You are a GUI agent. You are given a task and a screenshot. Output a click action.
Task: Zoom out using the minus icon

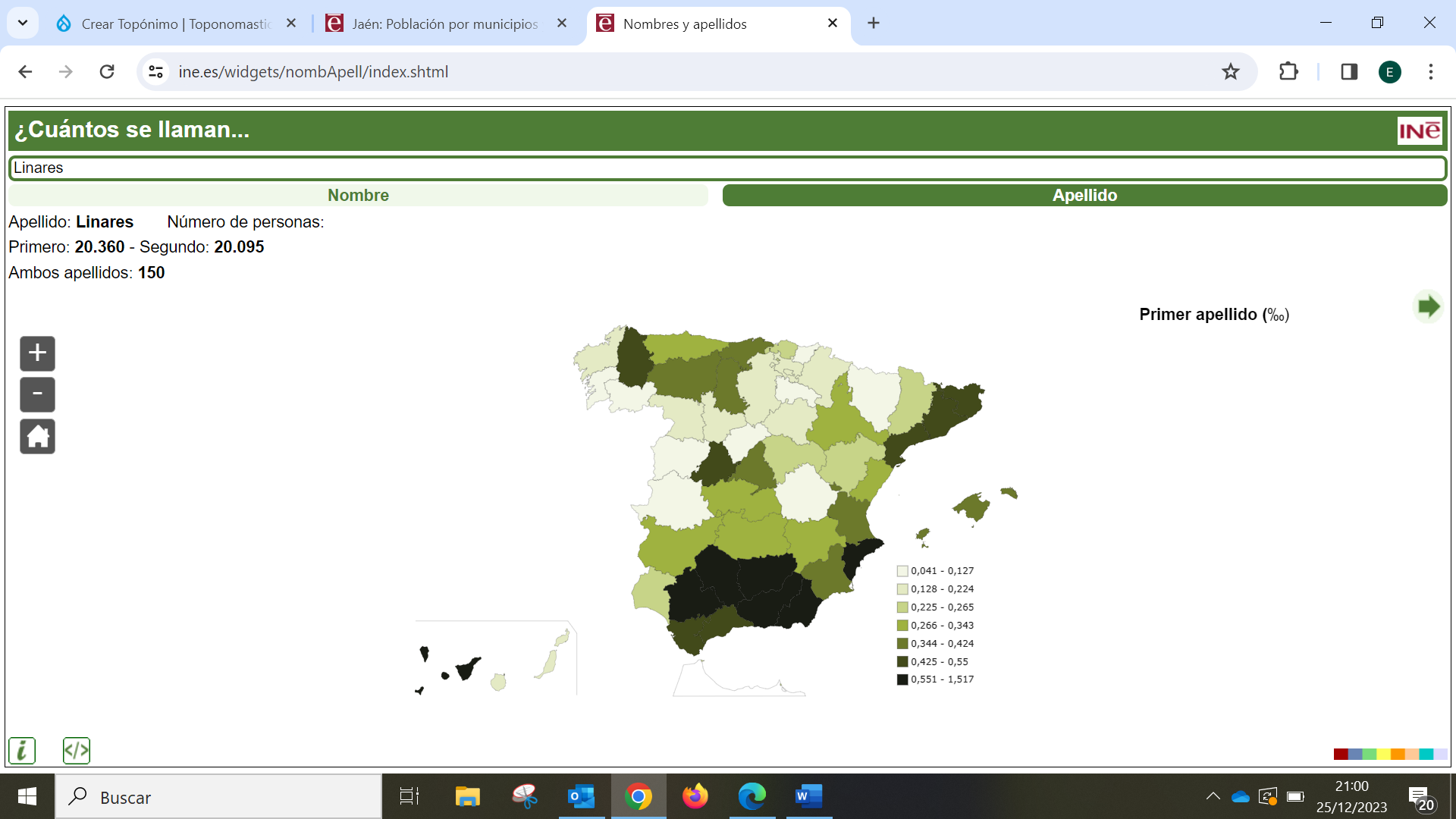[x=36, y=394]
